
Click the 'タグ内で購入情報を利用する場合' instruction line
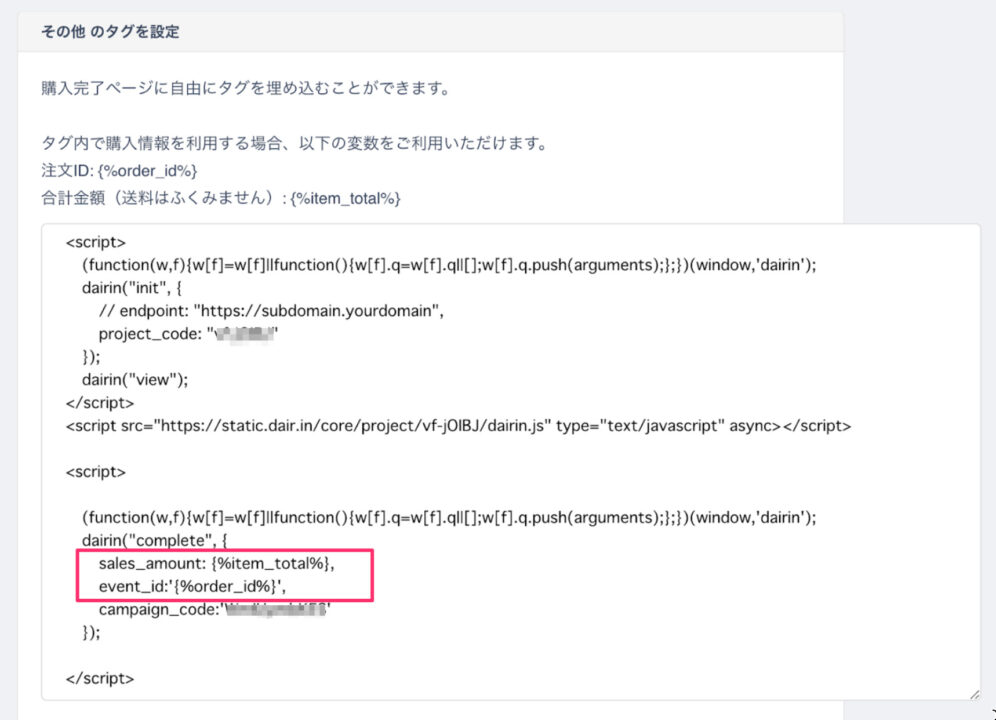point(295,143)
